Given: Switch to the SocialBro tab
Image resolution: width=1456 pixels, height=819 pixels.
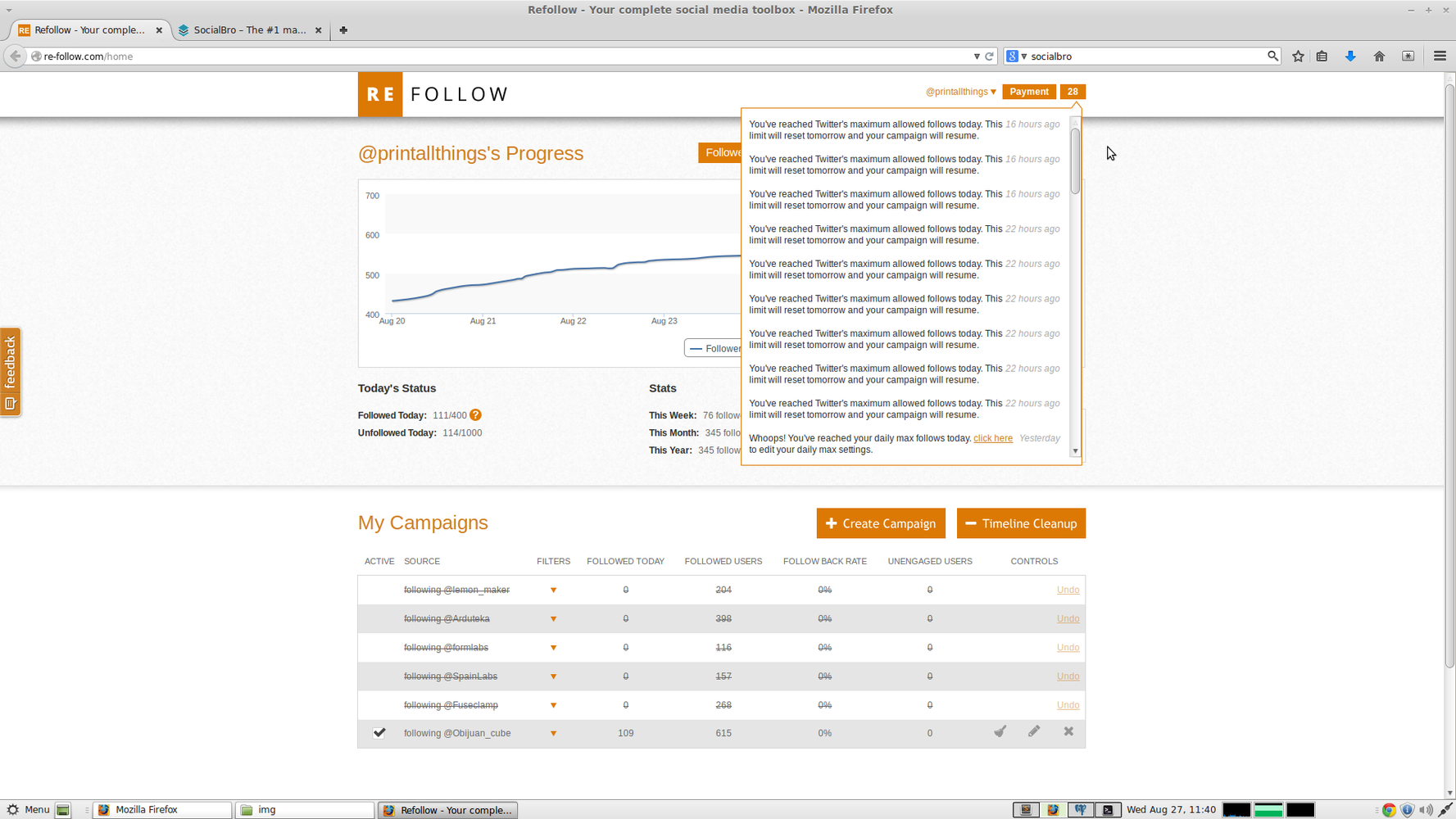Looking at the screenshot, I should (x=249, y=30).
